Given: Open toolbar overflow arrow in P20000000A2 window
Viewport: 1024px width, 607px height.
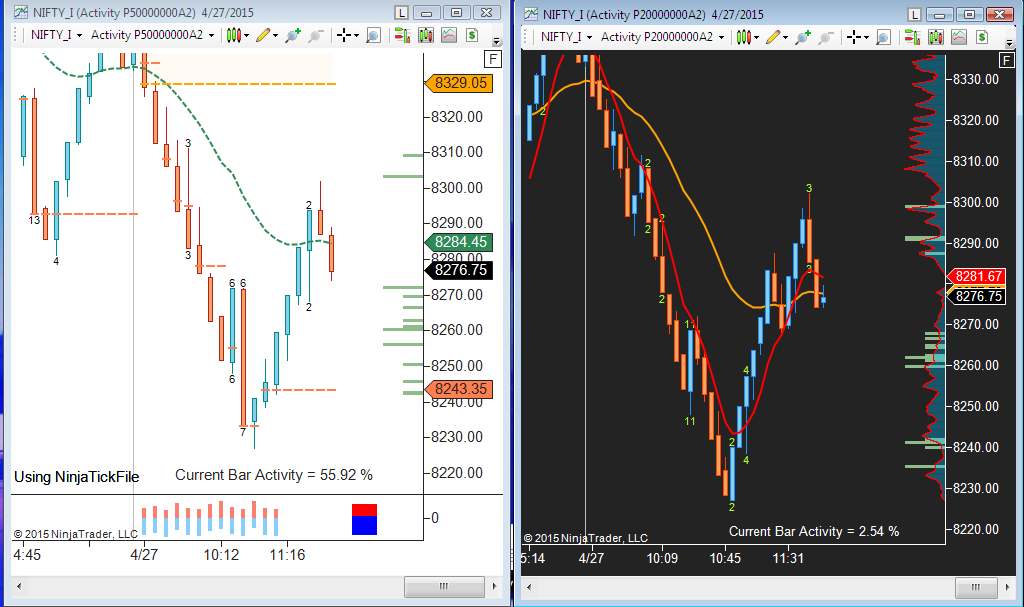Looking at the screenshot, I should point(1009,43).
